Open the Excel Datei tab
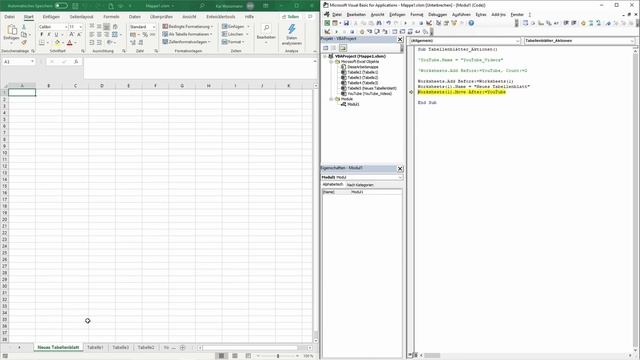This screenshot has height=360, width=640. pyautogui.click(x=9, y=17)
